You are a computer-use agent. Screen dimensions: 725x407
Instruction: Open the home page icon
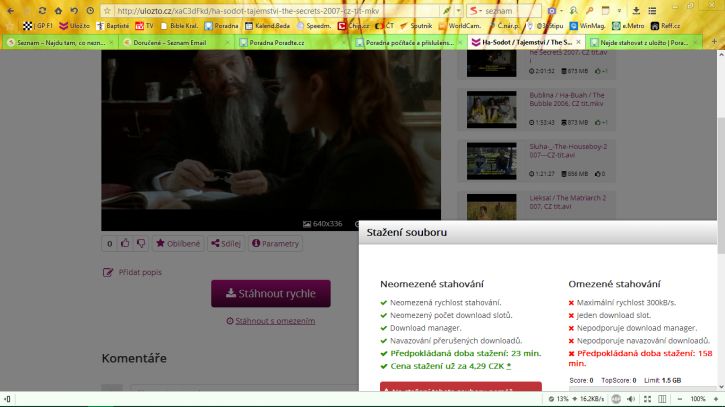click(58, 10)
